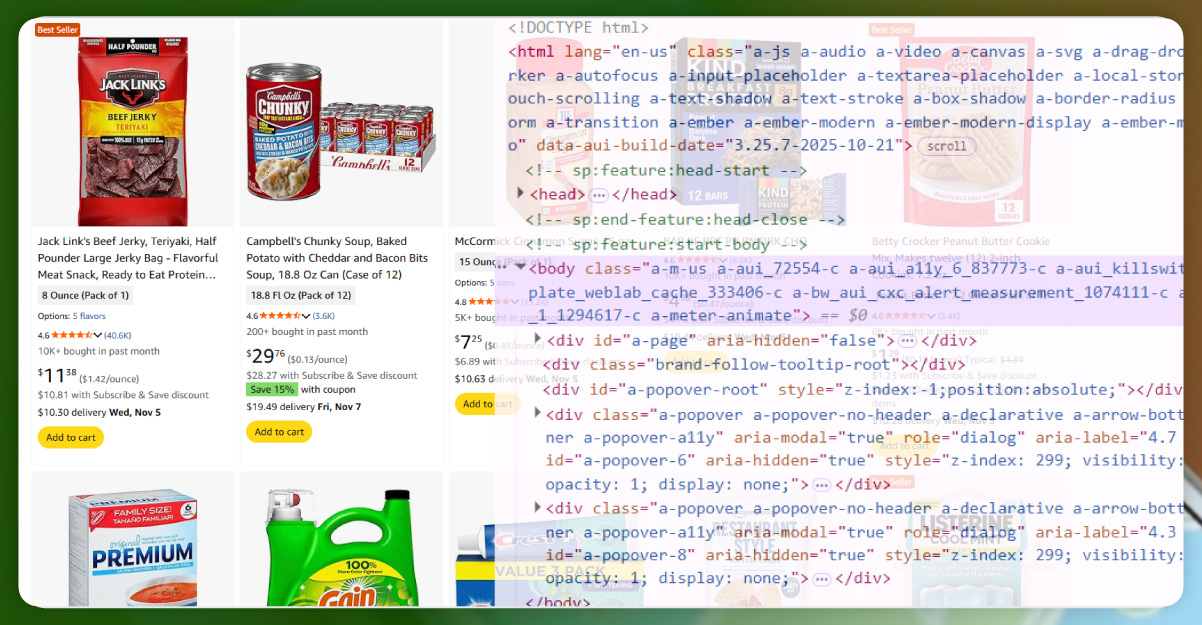This screenshot has height=625, width=1202.
Task: Expand the div with id a-page
Action: pos(538,340)
